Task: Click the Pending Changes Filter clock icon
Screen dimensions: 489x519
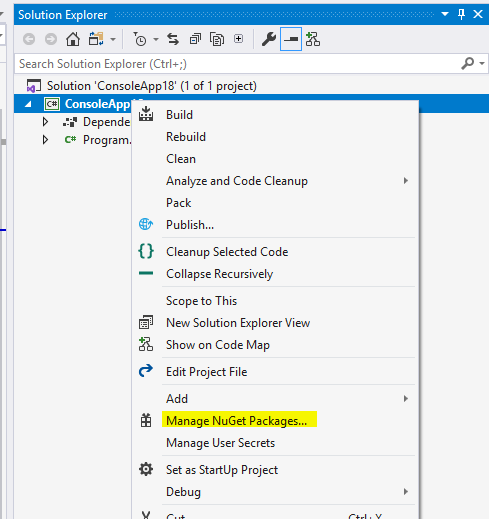Action: (140, 39)
